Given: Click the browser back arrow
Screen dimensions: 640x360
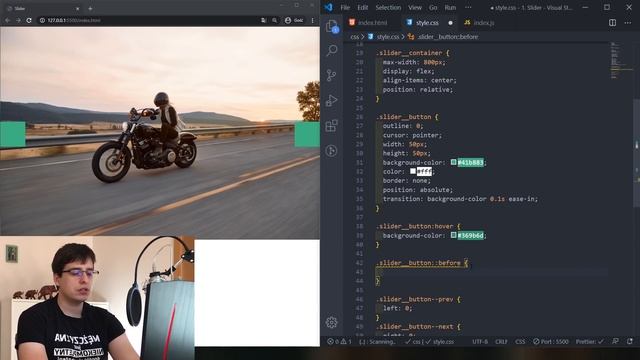Looking at the screenshot, I should (x=7, y=20).
